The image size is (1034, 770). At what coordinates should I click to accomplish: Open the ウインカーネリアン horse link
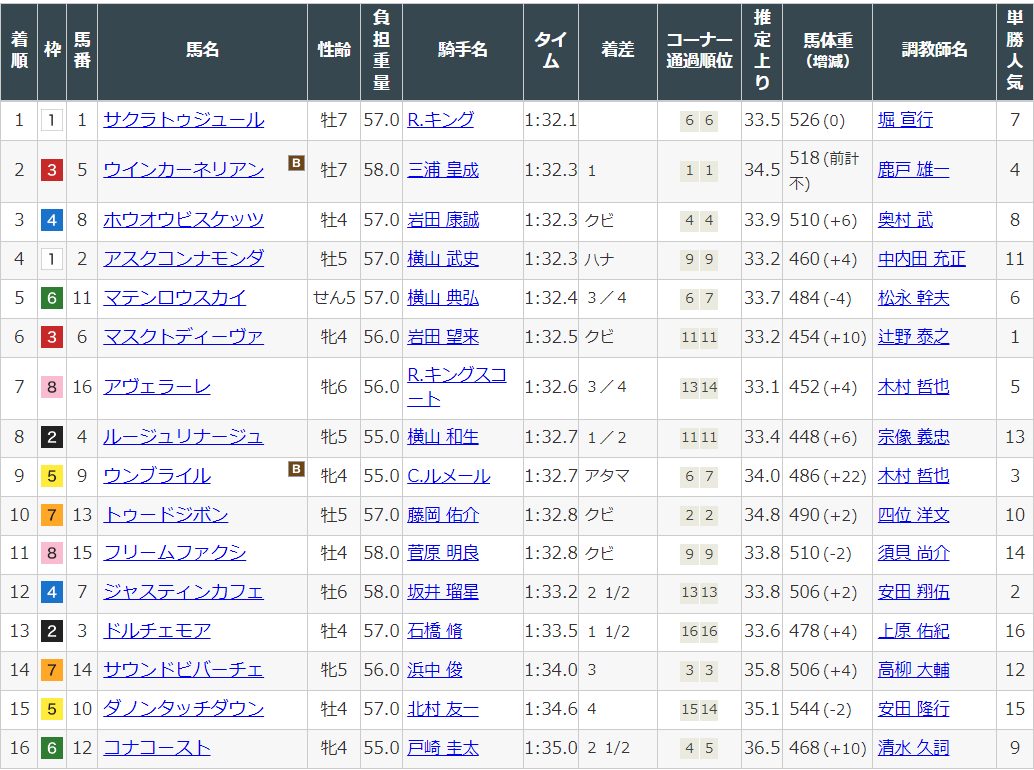184,170
